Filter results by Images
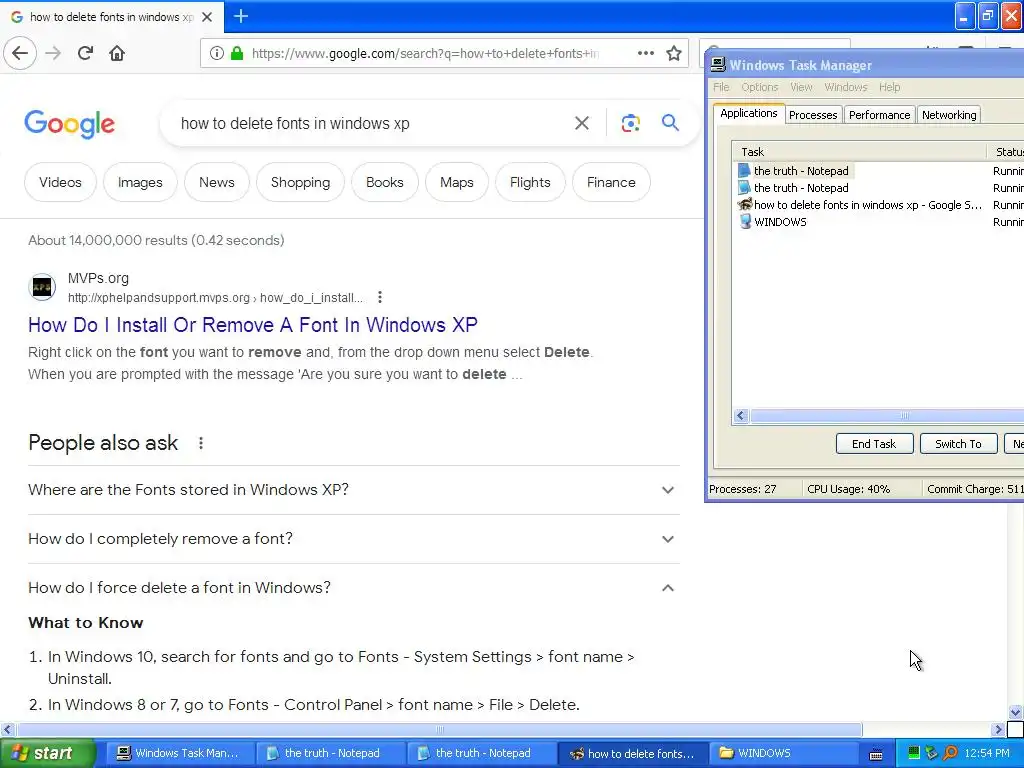Viewport: 1024px width, 768px height. (x=140, y=182)
